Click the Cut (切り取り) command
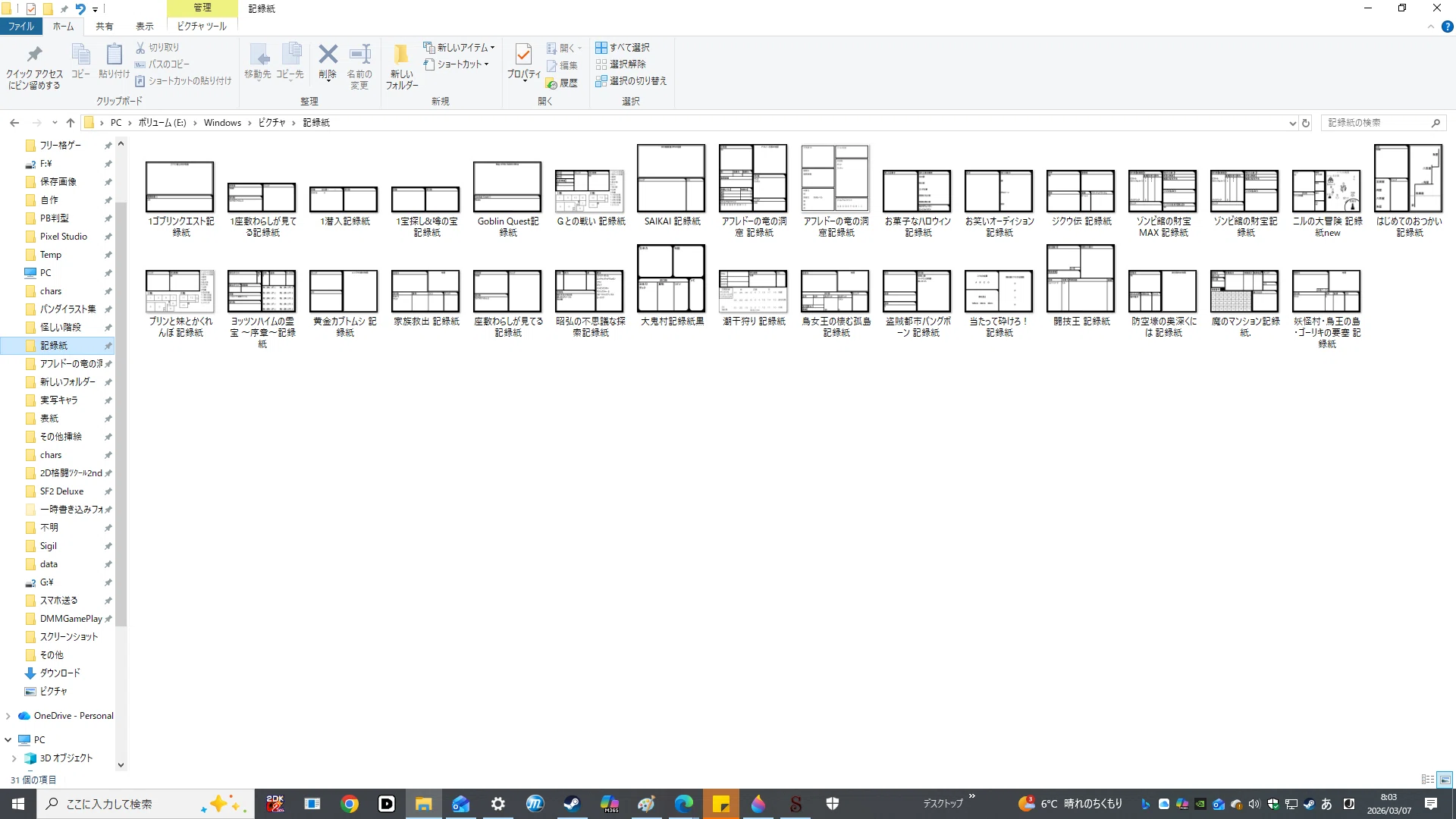1456x819 pixels. point(158,47)
